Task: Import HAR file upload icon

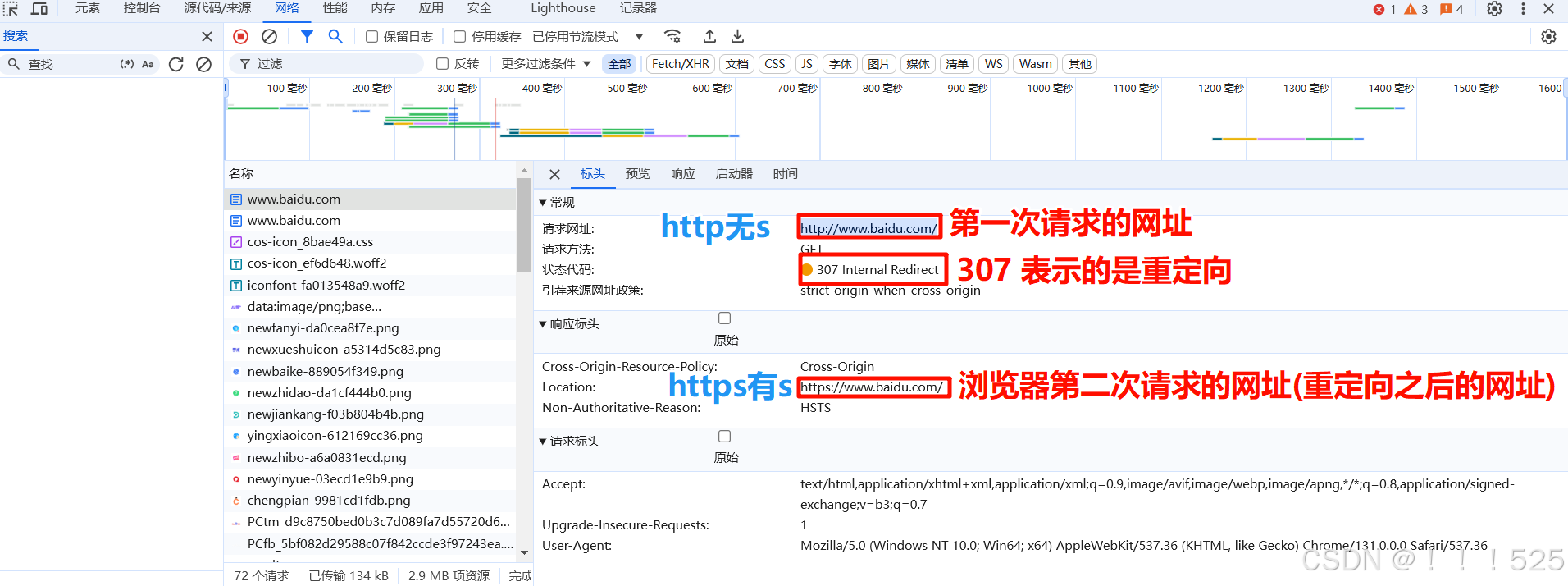Action: [x=710, y=36]
